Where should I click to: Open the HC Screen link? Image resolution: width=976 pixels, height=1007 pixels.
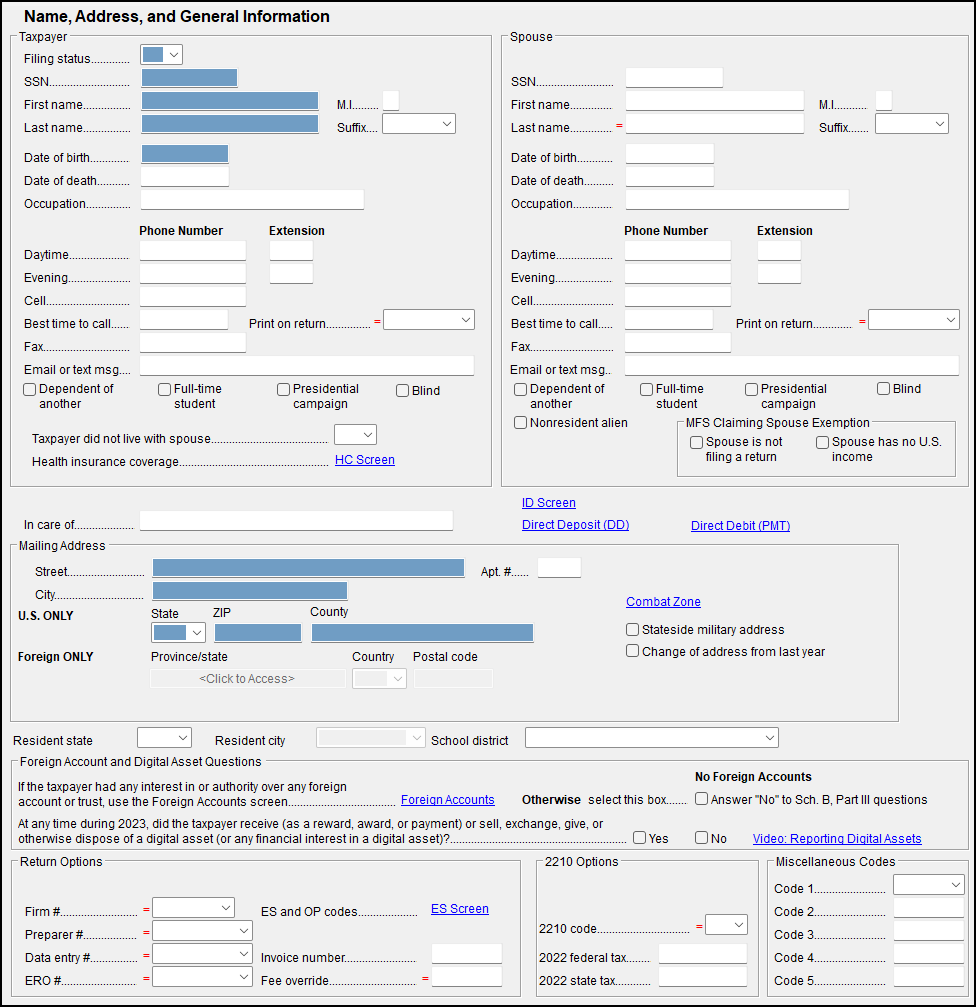tap(364, 460)
